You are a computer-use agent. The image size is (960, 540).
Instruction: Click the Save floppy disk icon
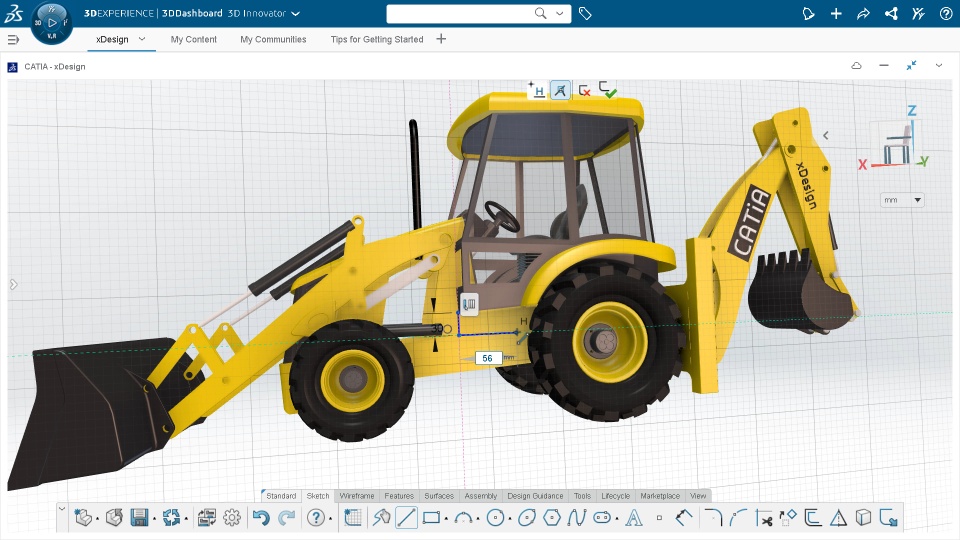(x=140, y=518)
